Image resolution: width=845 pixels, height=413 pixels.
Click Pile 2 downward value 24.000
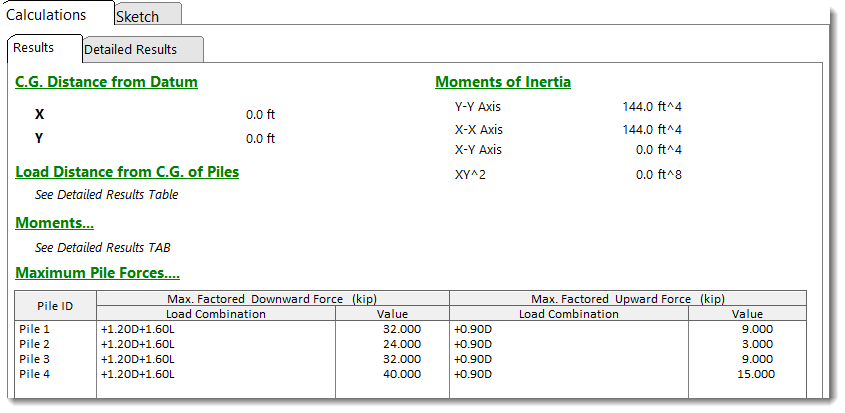(402, 343)
